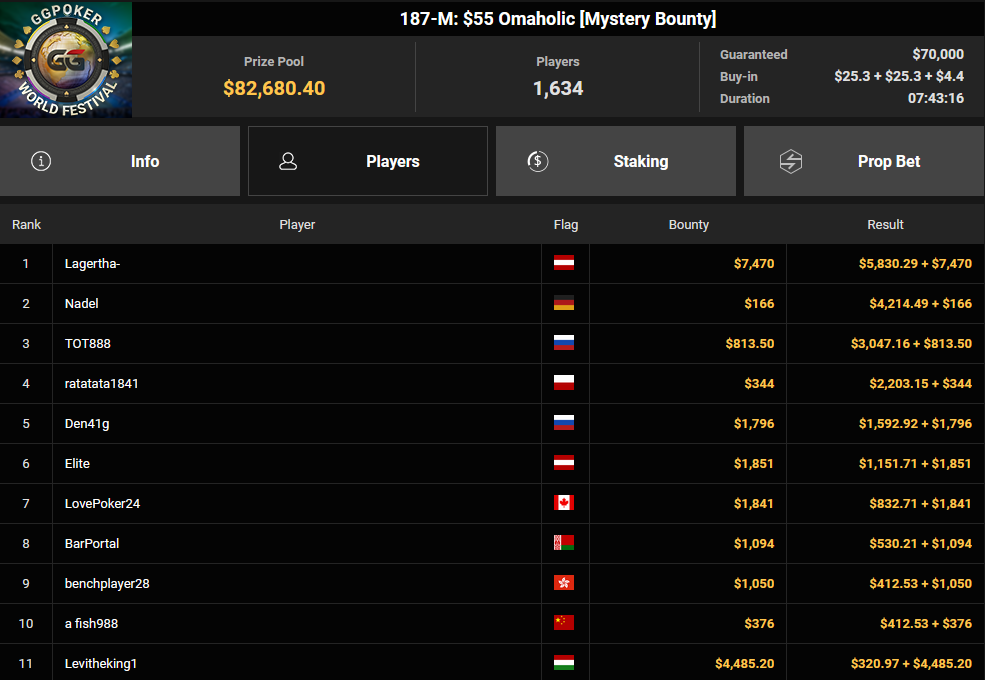Open the Staking tab
This screenshot has height=680, width=985.
click(616, 161)
